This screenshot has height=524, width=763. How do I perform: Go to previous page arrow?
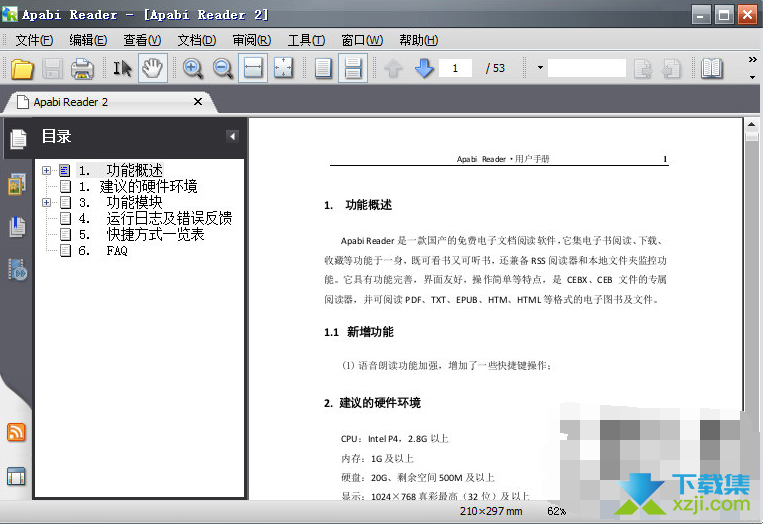[x=393, y=69]
